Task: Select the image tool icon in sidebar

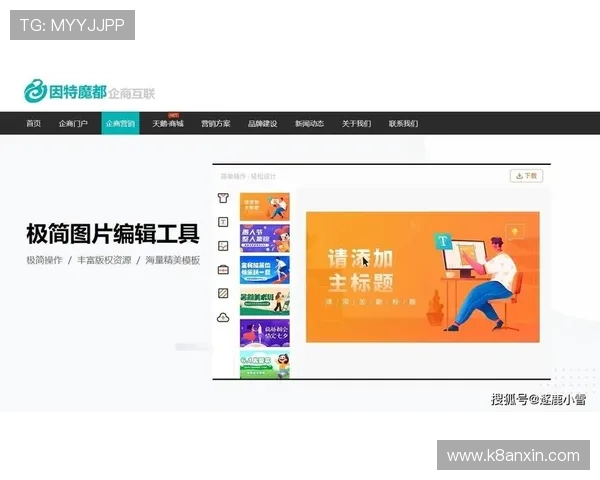Action: (223, 246)
